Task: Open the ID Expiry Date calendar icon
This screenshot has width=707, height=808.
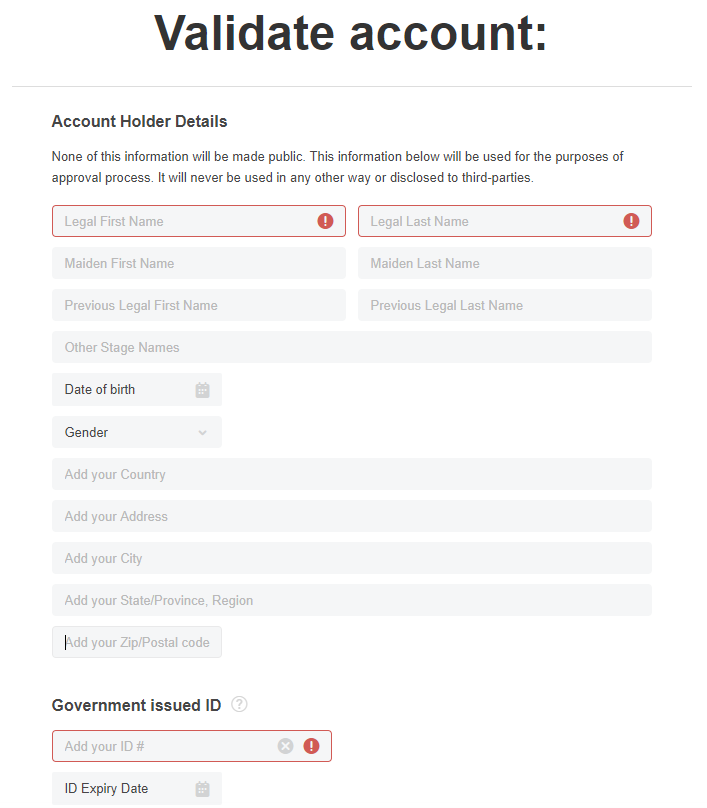Action: click(203, 788)
